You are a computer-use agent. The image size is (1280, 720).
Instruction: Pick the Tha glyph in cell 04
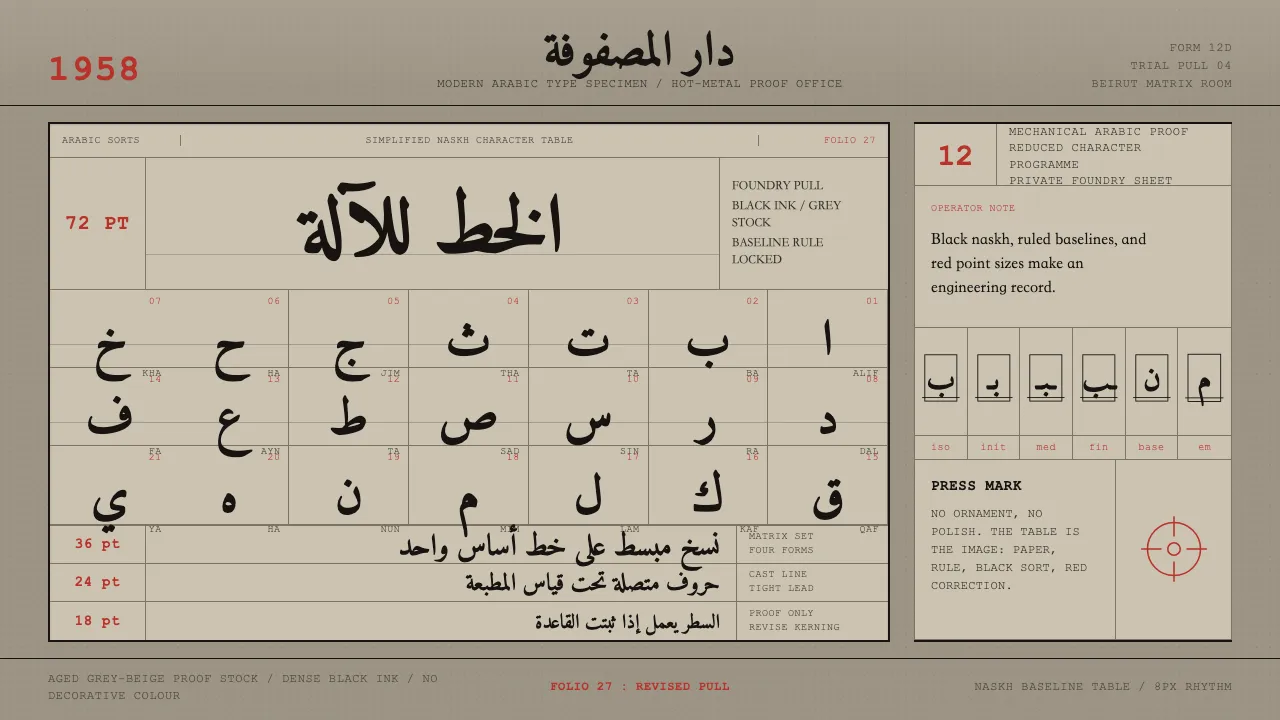click(x=468, y=338)
